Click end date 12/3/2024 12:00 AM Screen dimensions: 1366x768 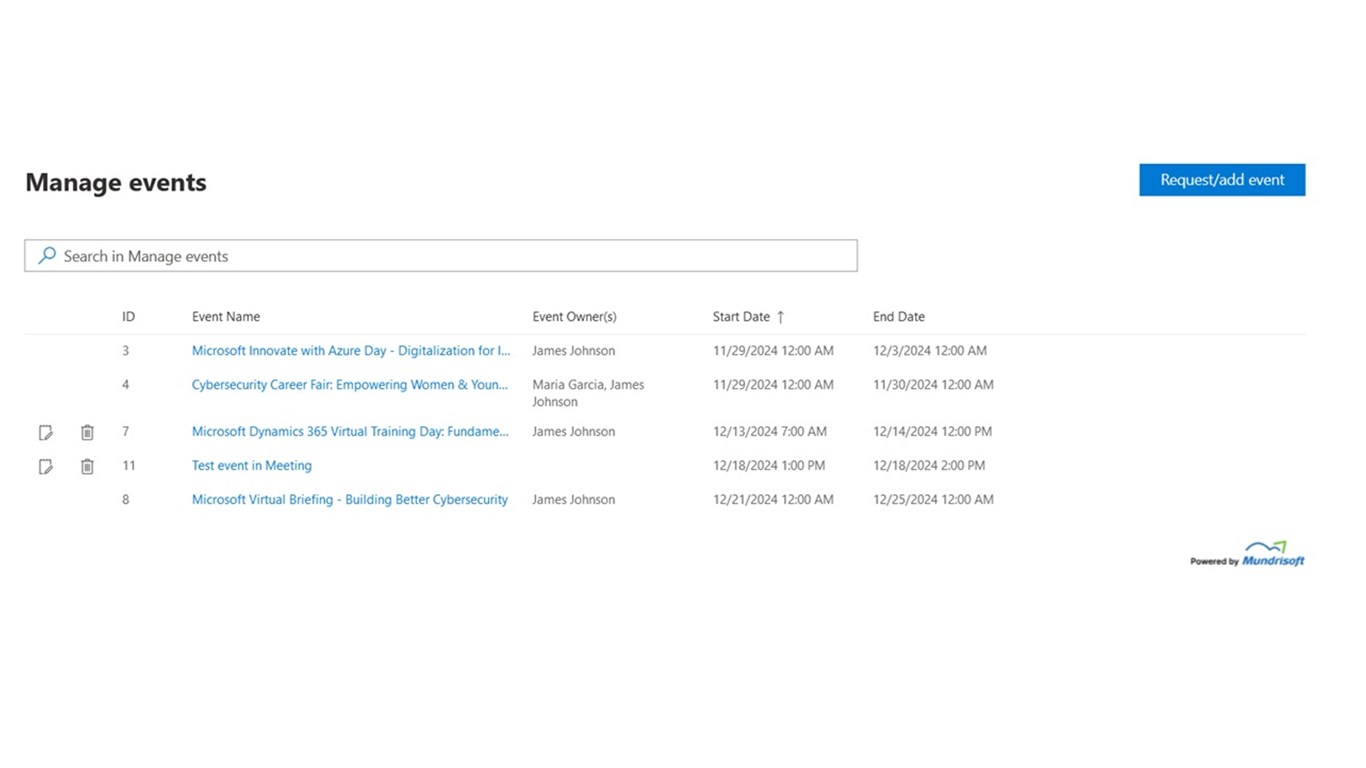930,351
